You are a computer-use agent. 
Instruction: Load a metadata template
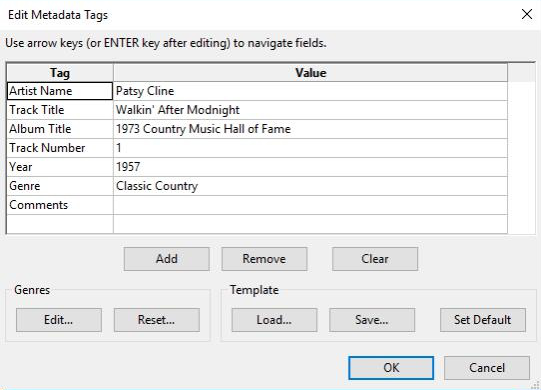(274, 320)
